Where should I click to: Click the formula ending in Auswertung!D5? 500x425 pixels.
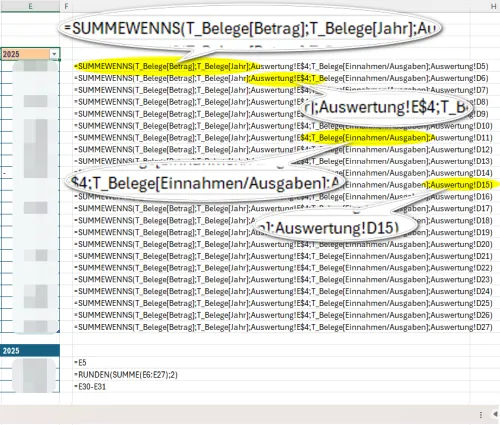pyautogui.click(x=281, y=66)
